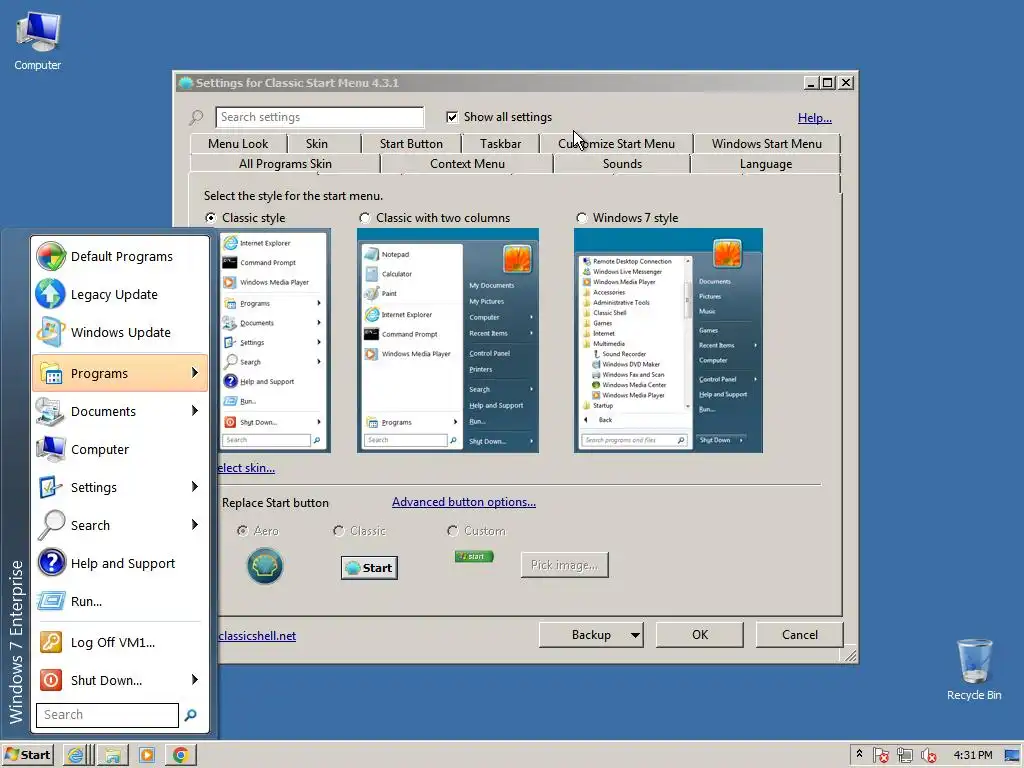This screenshot has width=1024, height=768.
Task: Click the Run... icon
Action: pyautogui.click(x=50, y=601)
